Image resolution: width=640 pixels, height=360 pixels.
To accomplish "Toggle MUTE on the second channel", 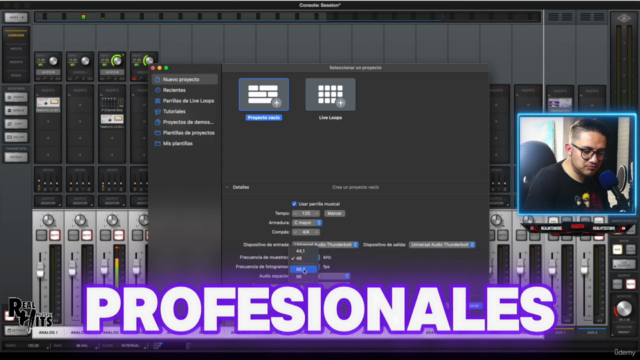I will click(87, 235).
